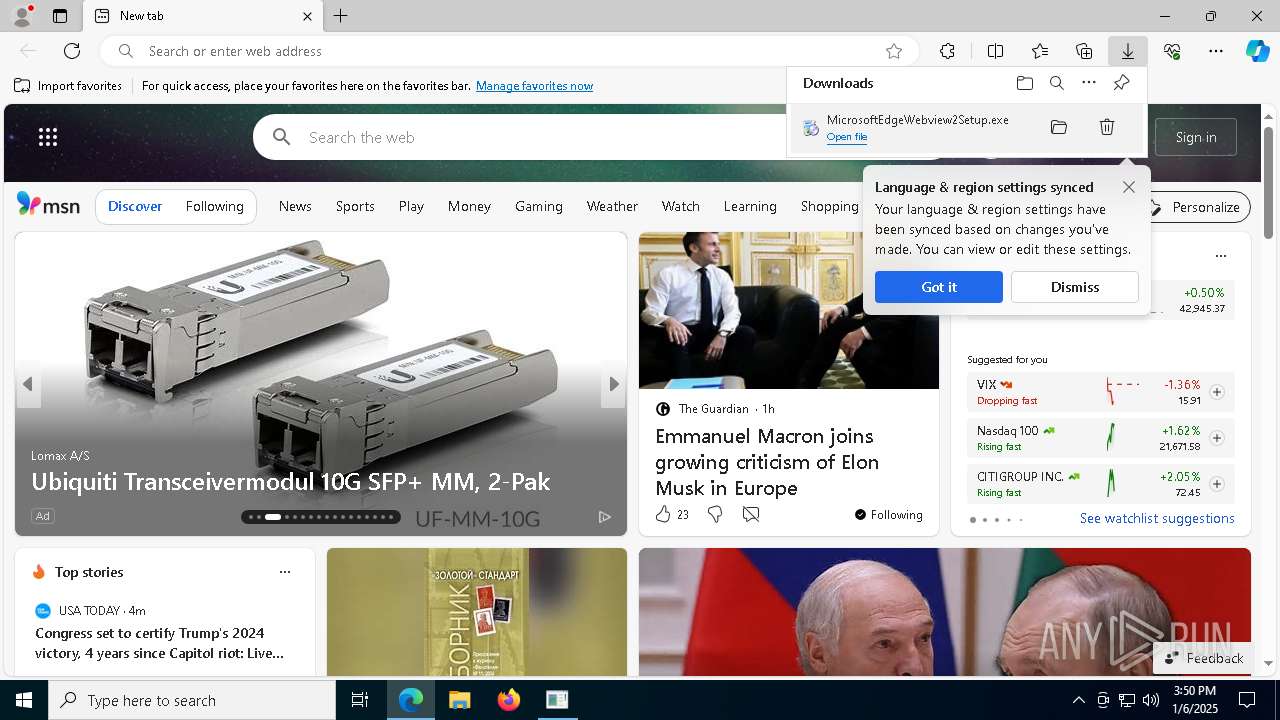The width and height of the screenshot is (1280, 720).
Task: Open Emmanuel Macron article headline
Action: tap(767, 462)
